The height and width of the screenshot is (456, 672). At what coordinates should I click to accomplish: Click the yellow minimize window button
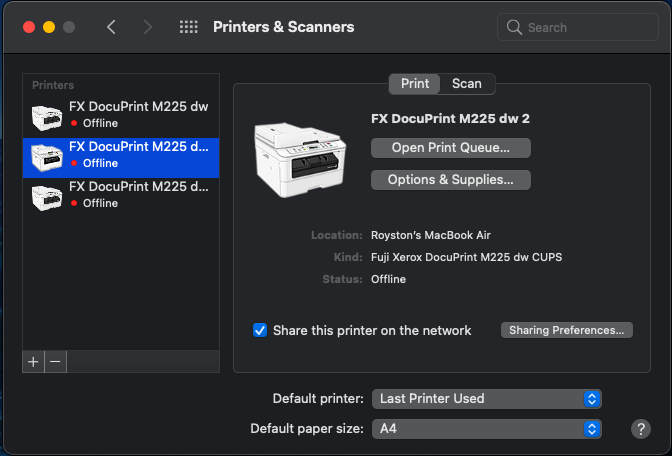(x=48, y=27)
